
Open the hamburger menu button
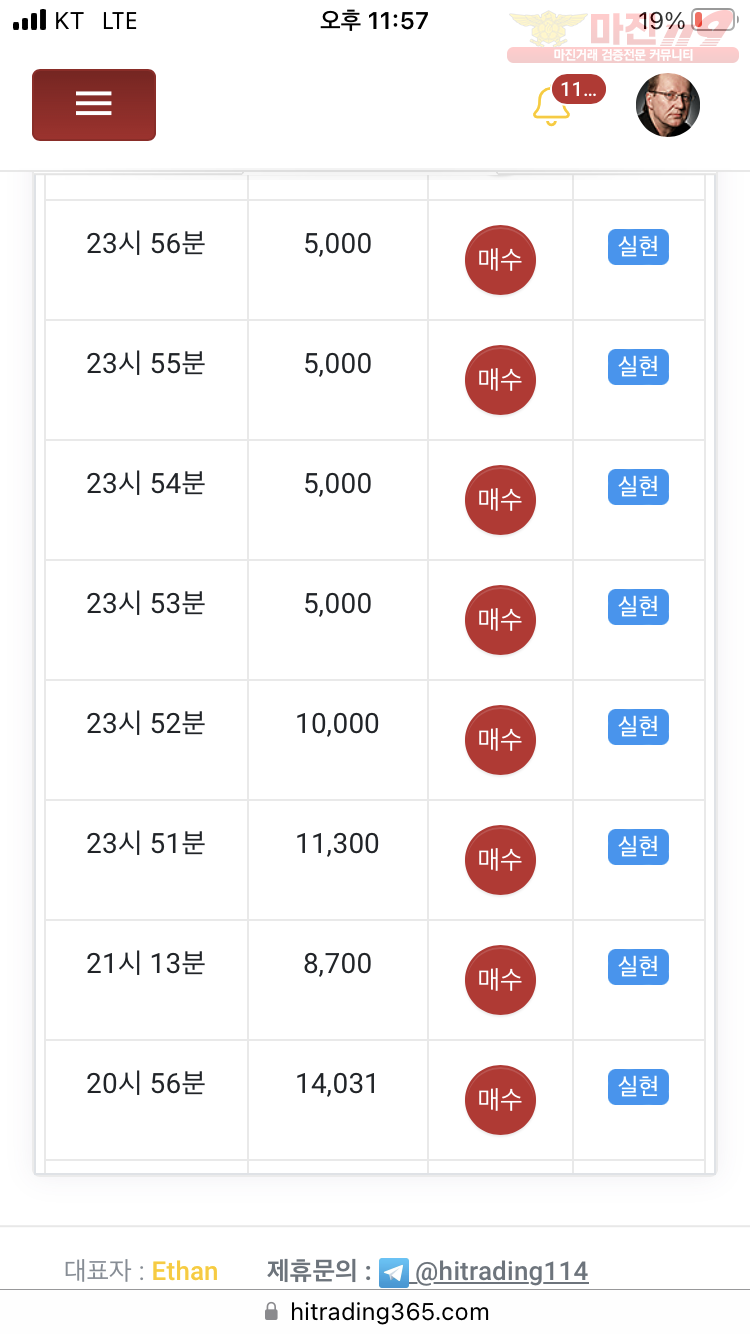tap(94, 105)
